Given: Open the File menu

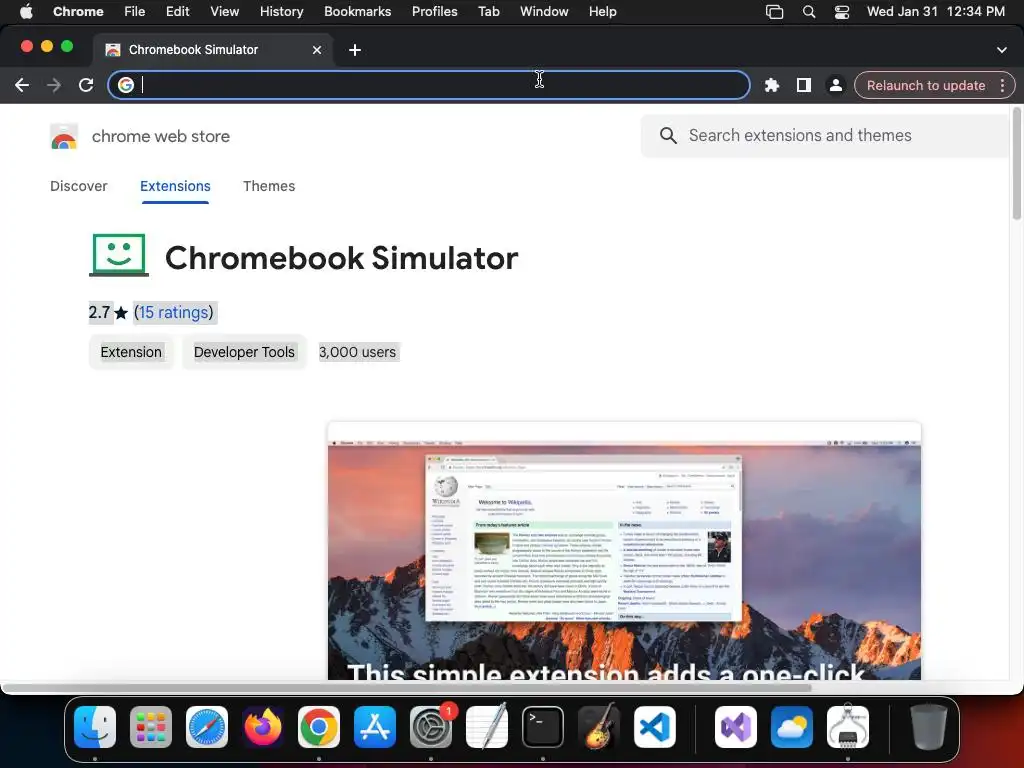Looking at the screenshot, I should click(x=135, y=12).
